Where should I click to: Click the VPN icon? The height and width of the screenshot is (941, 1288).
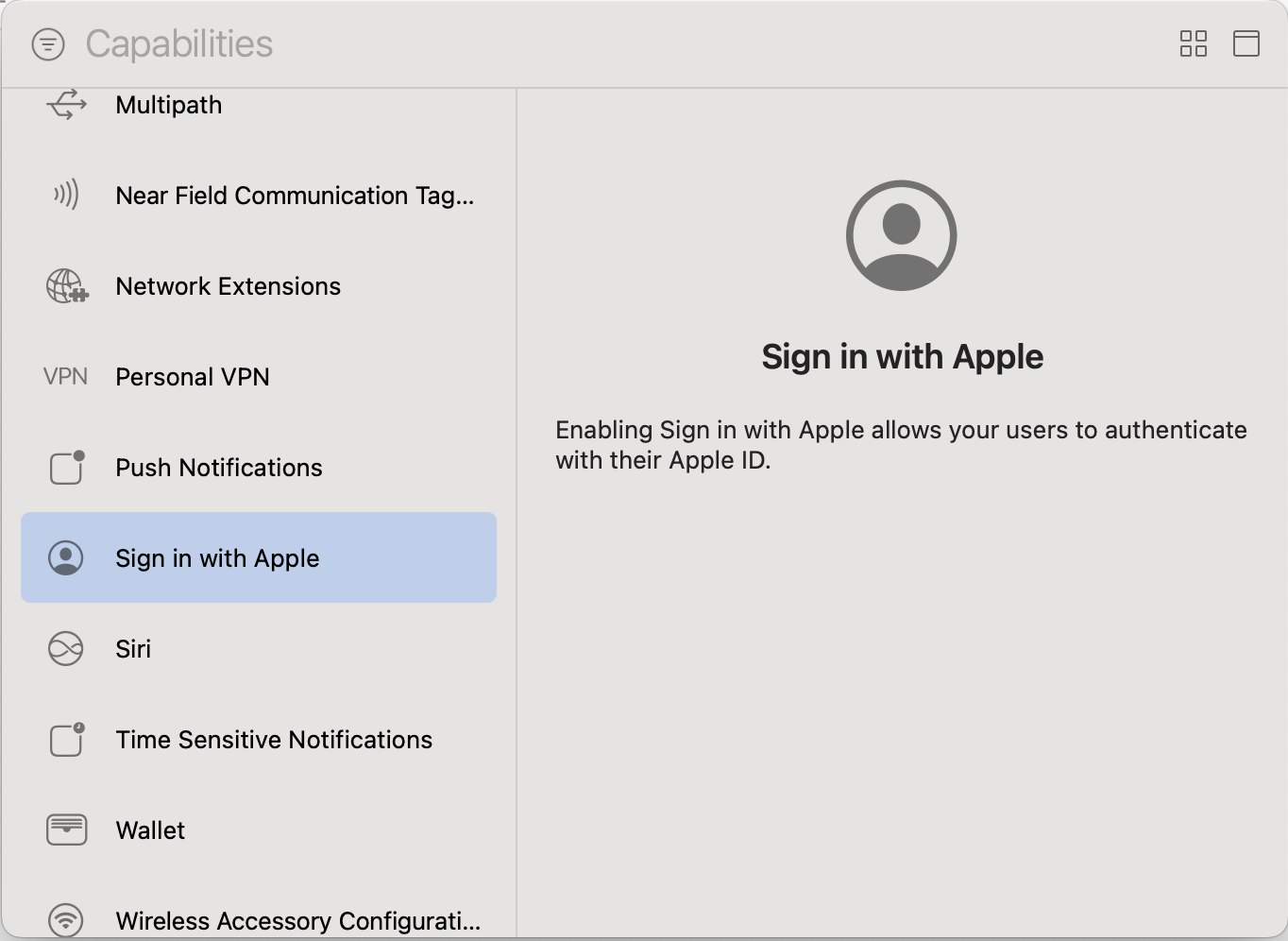point(65,377)
